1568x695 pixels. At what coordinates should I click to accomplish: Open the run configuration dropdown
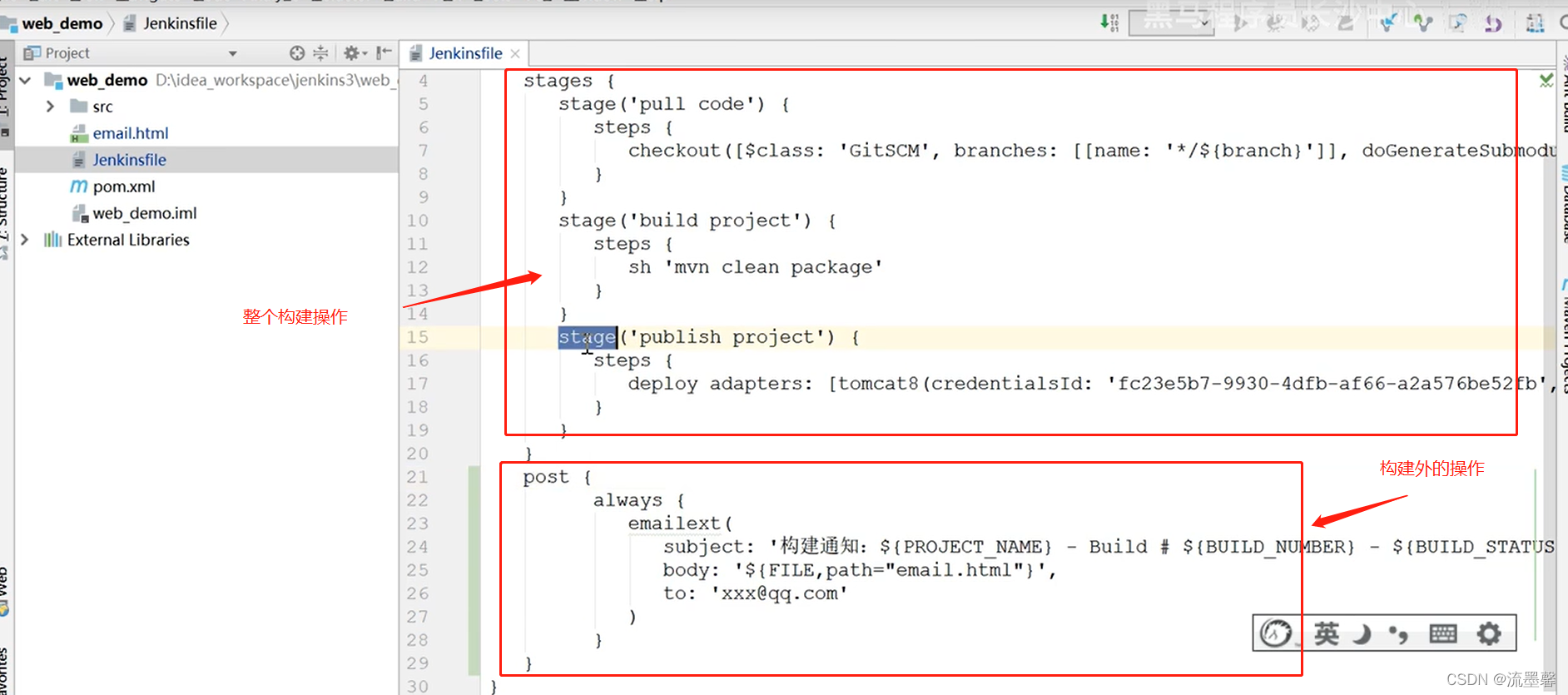coord(1171,23)
